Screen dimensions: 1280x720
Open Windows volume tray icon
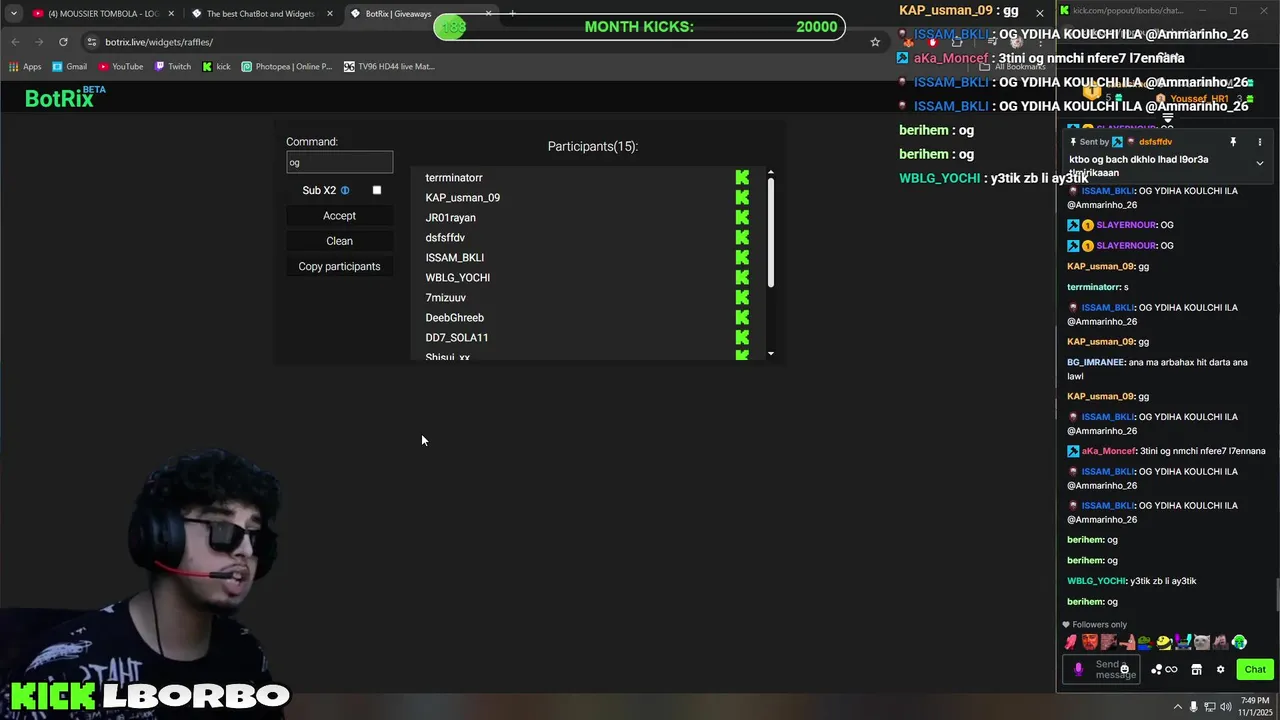tap(1226, 706)
